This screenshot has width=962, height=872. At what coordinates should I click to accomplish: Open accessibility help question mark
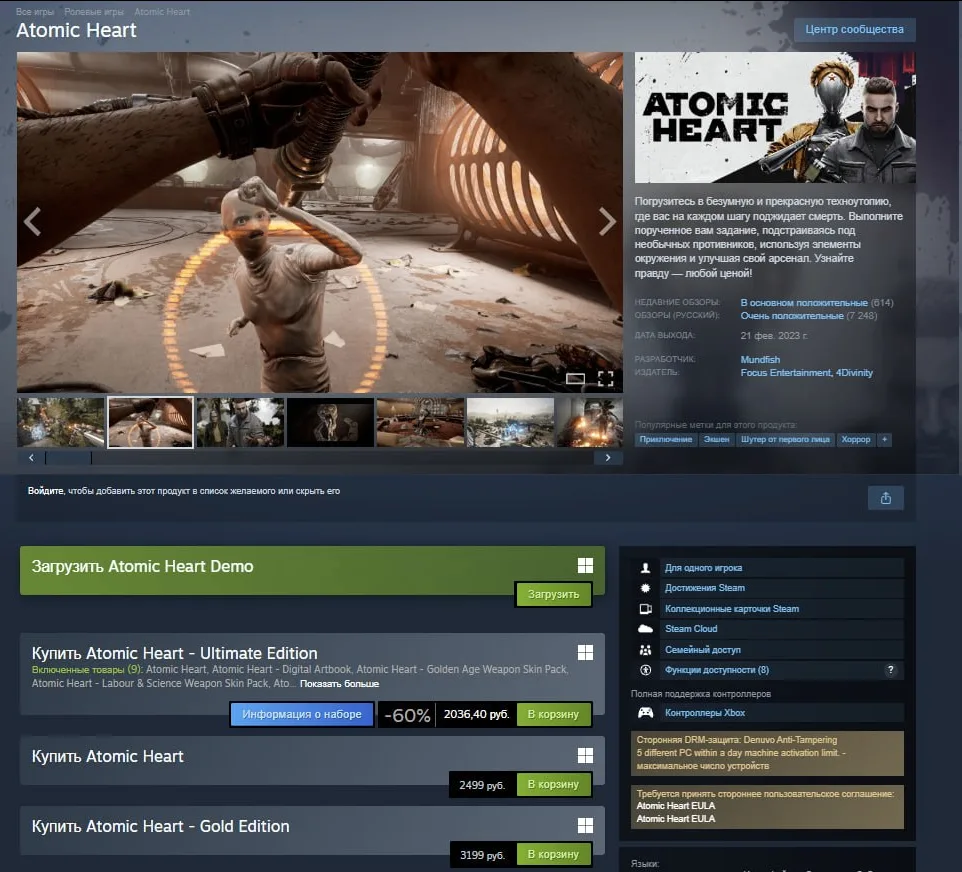click(x=890, y=670)
